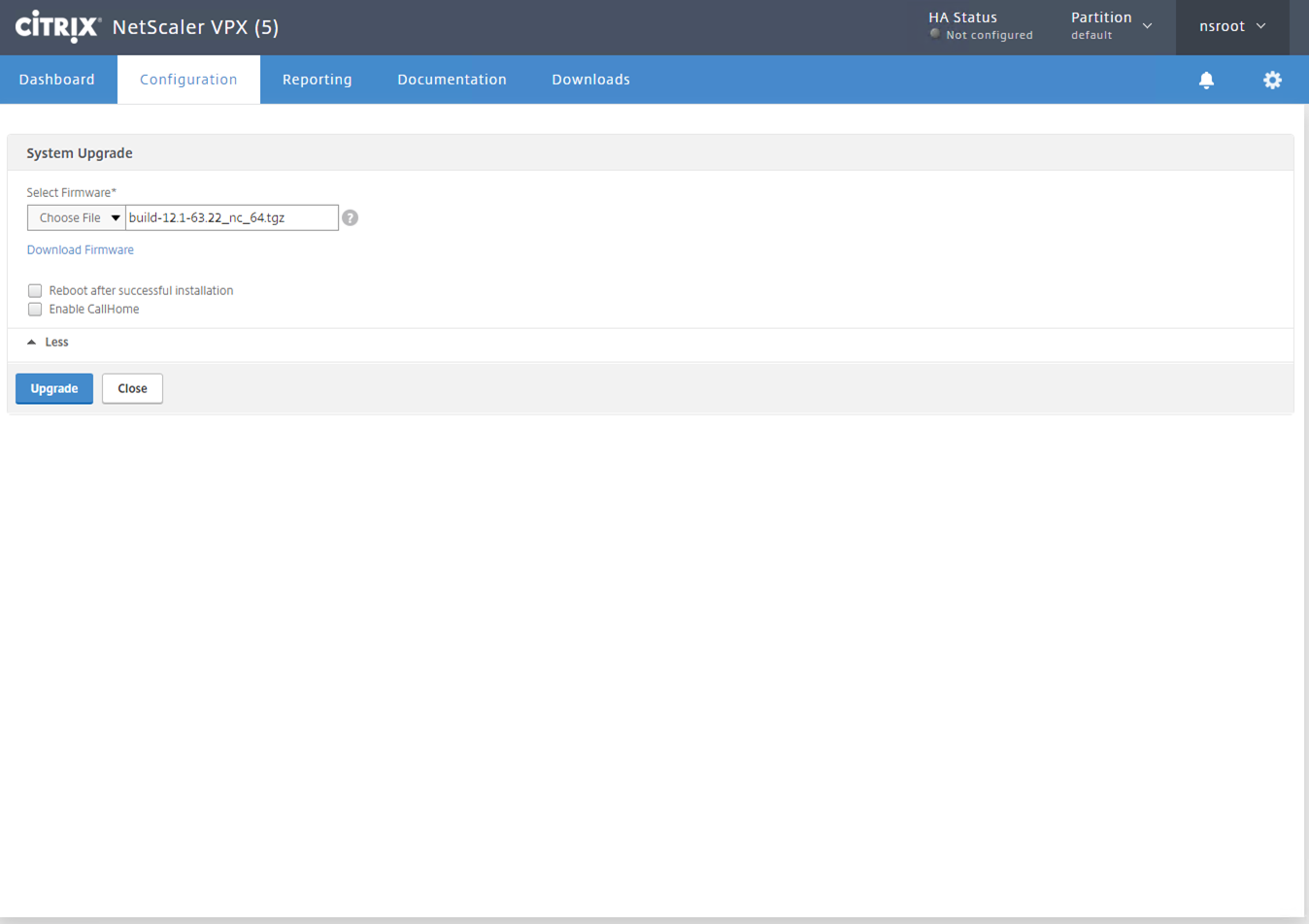
Task: Open the nsroot user menu
Action: 1232,26
